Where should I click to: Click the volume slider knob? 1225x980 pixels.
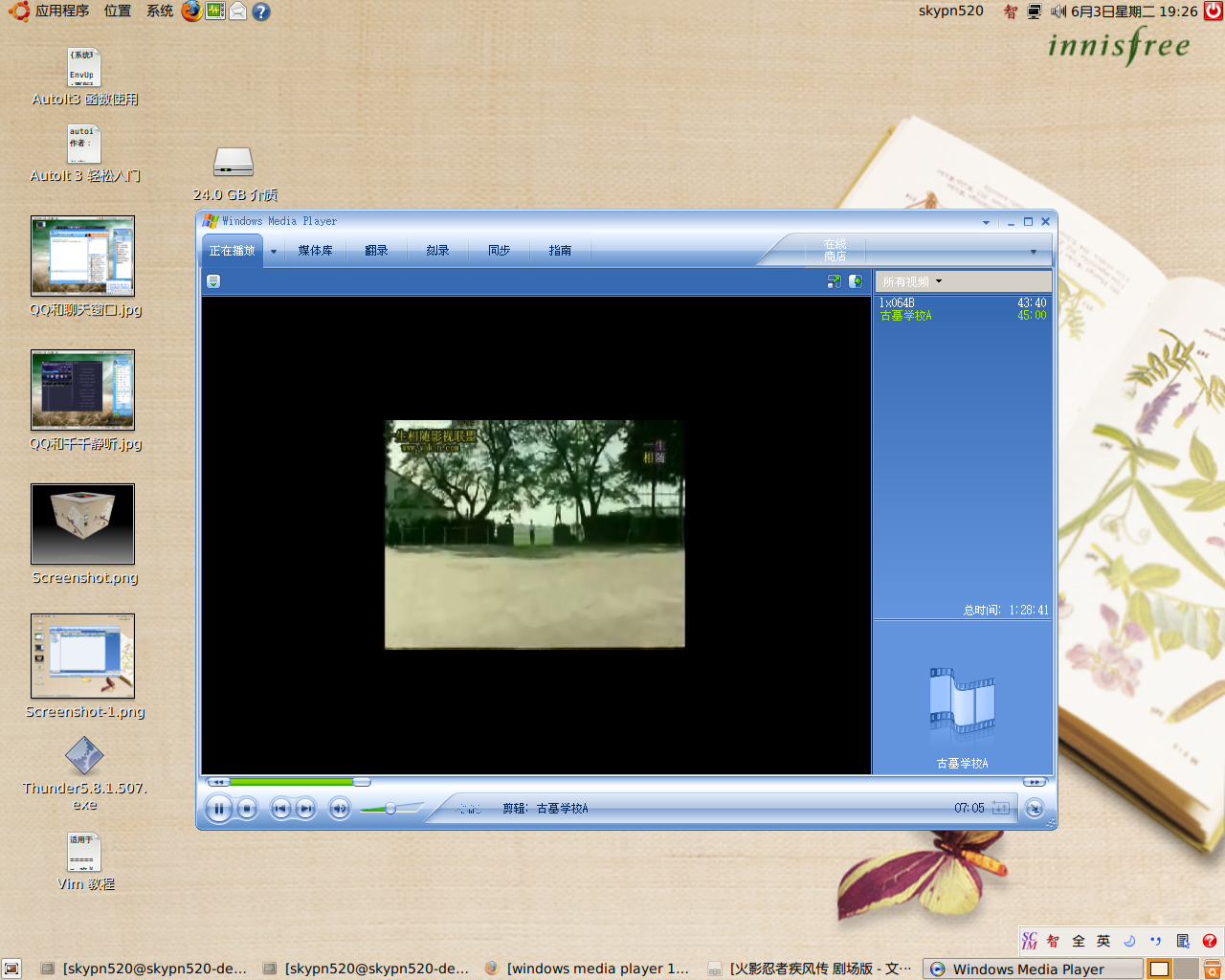point(390,809)
